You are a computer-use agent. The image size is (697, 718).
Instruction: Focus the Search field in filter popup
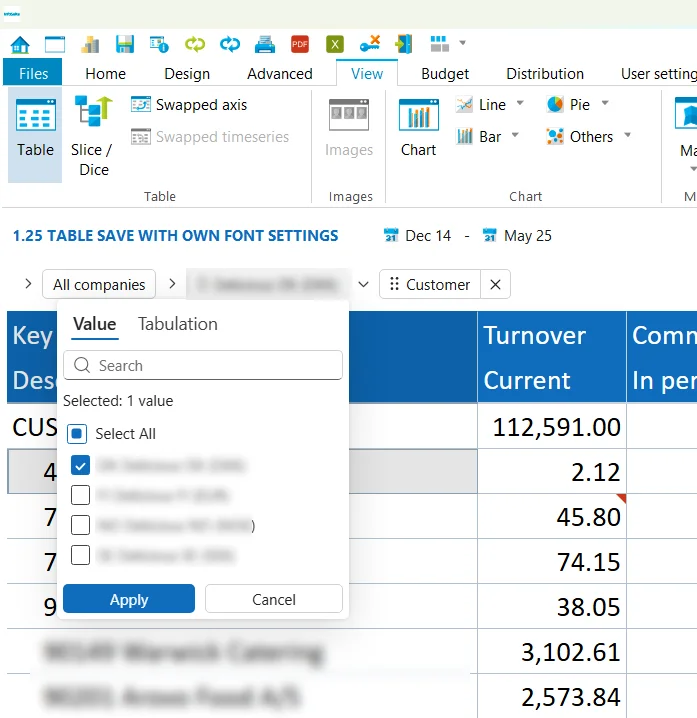(x=203, y=365)
